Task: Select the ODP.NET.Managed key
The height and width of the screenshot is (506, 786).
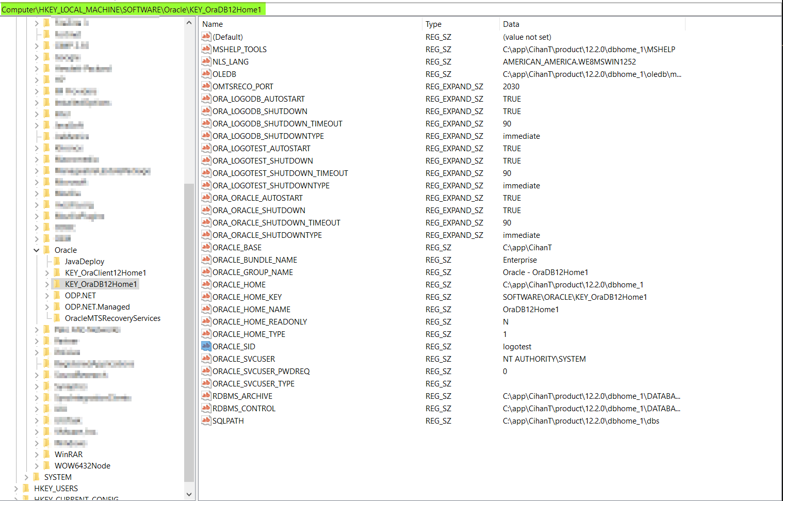Action: point(97,307)
